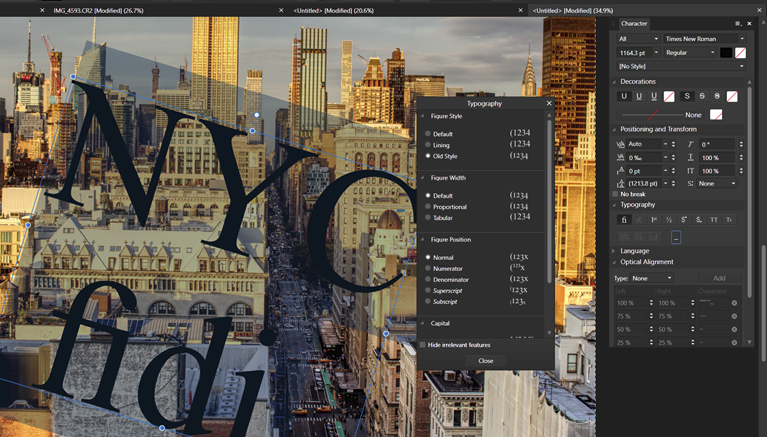Collapse the Positioning and Transform section
767x437 pixels.
(614, 129)
